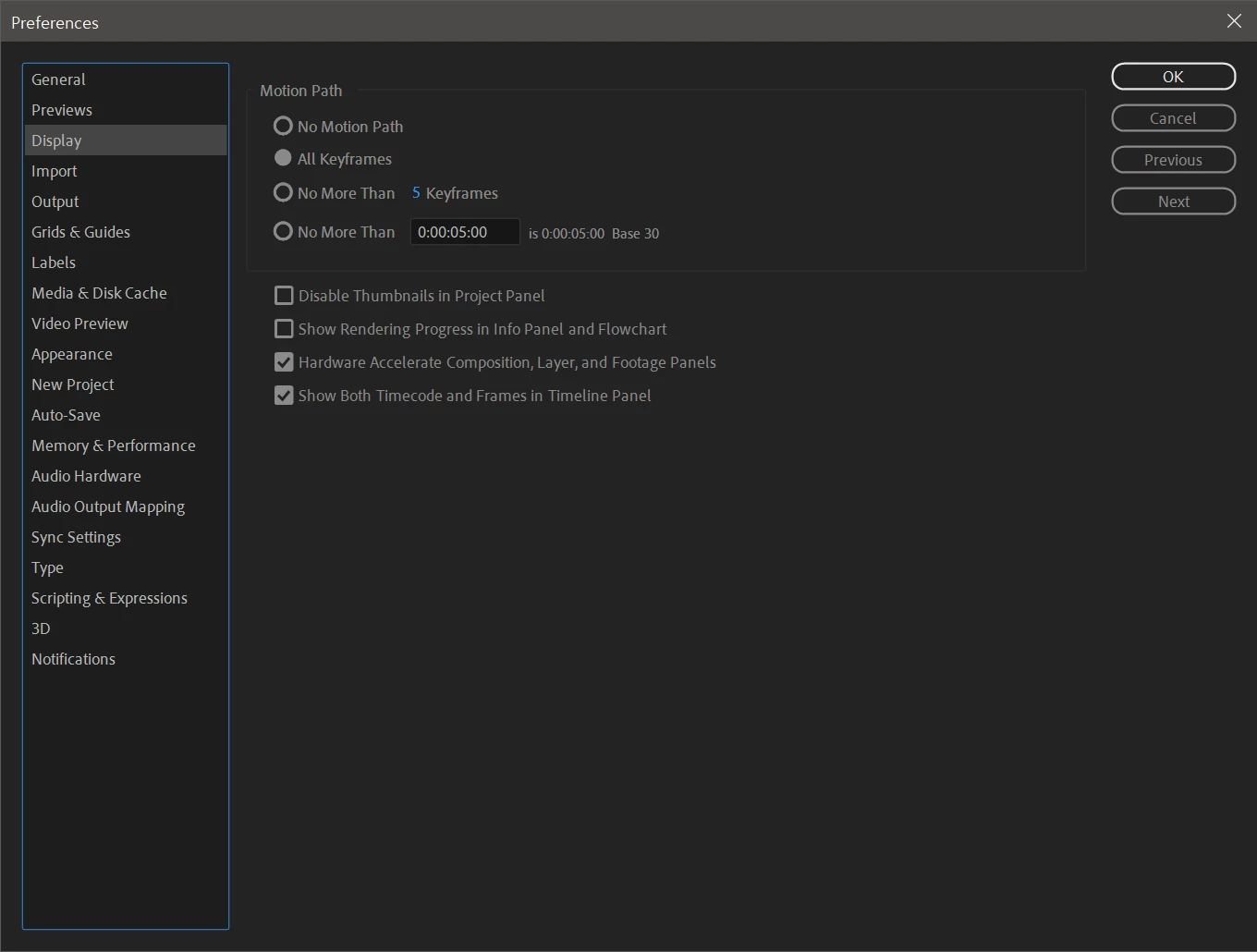Click the Motion Path group label
The image size is (1257, 952).
click(x=300, y=91)
